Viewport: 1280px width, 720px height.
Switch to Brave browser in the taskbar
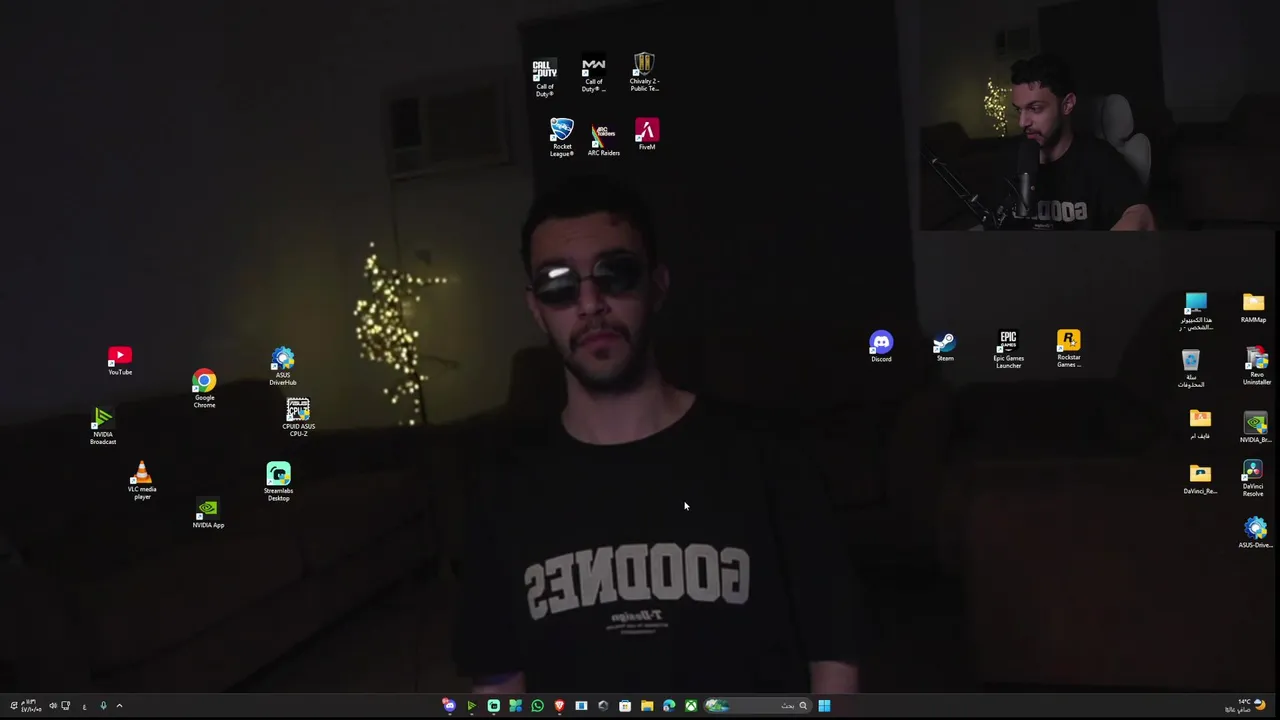[559, 706]
